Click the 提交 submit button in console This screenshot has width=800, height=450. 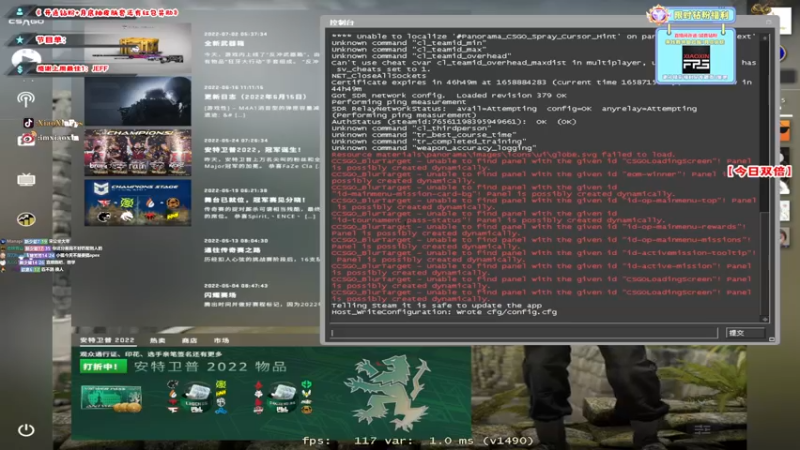745,333
